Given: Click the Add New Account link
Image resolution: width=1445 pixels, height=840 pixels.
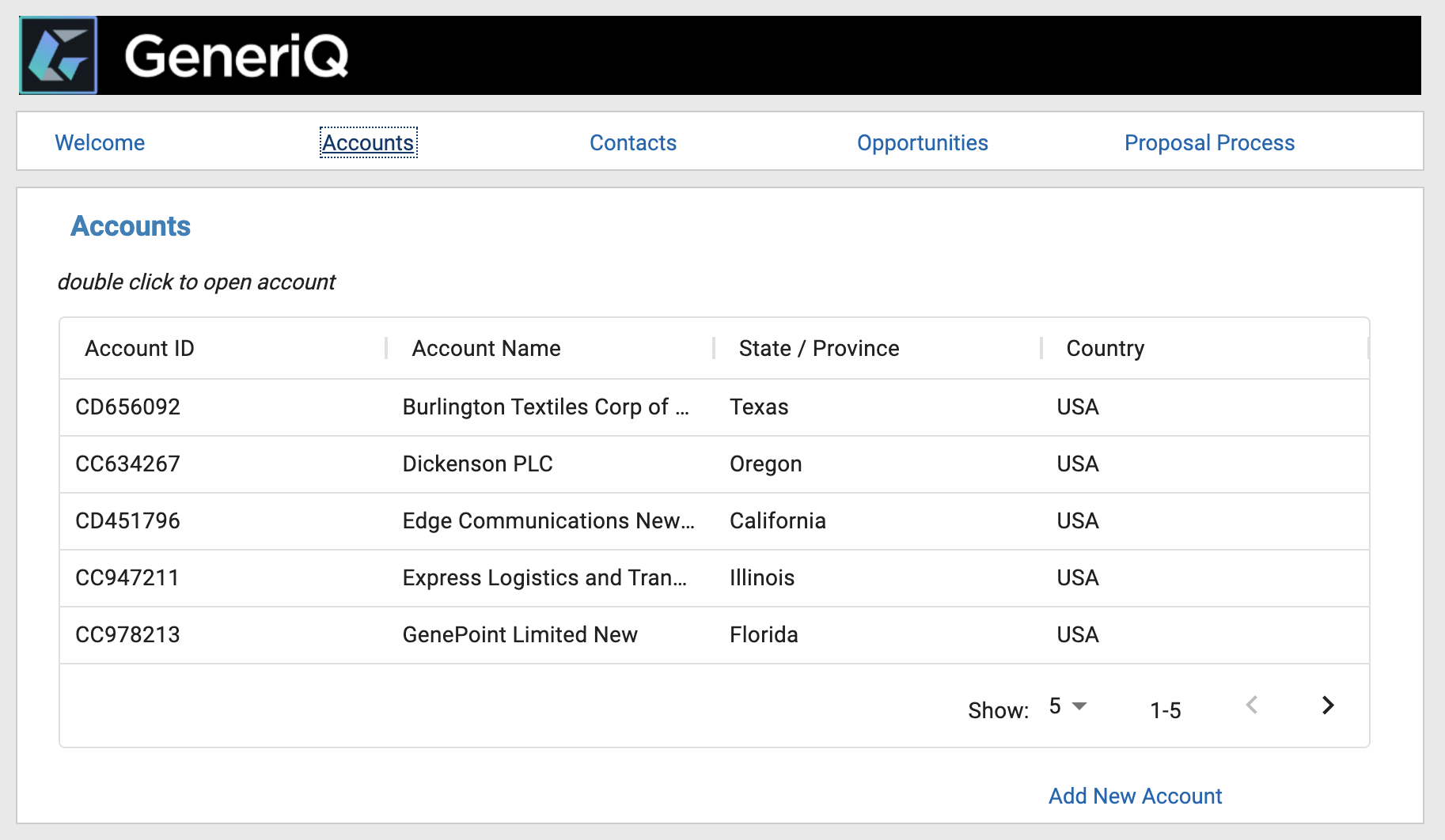Looking at the screenshot, I should point(1135,796).
